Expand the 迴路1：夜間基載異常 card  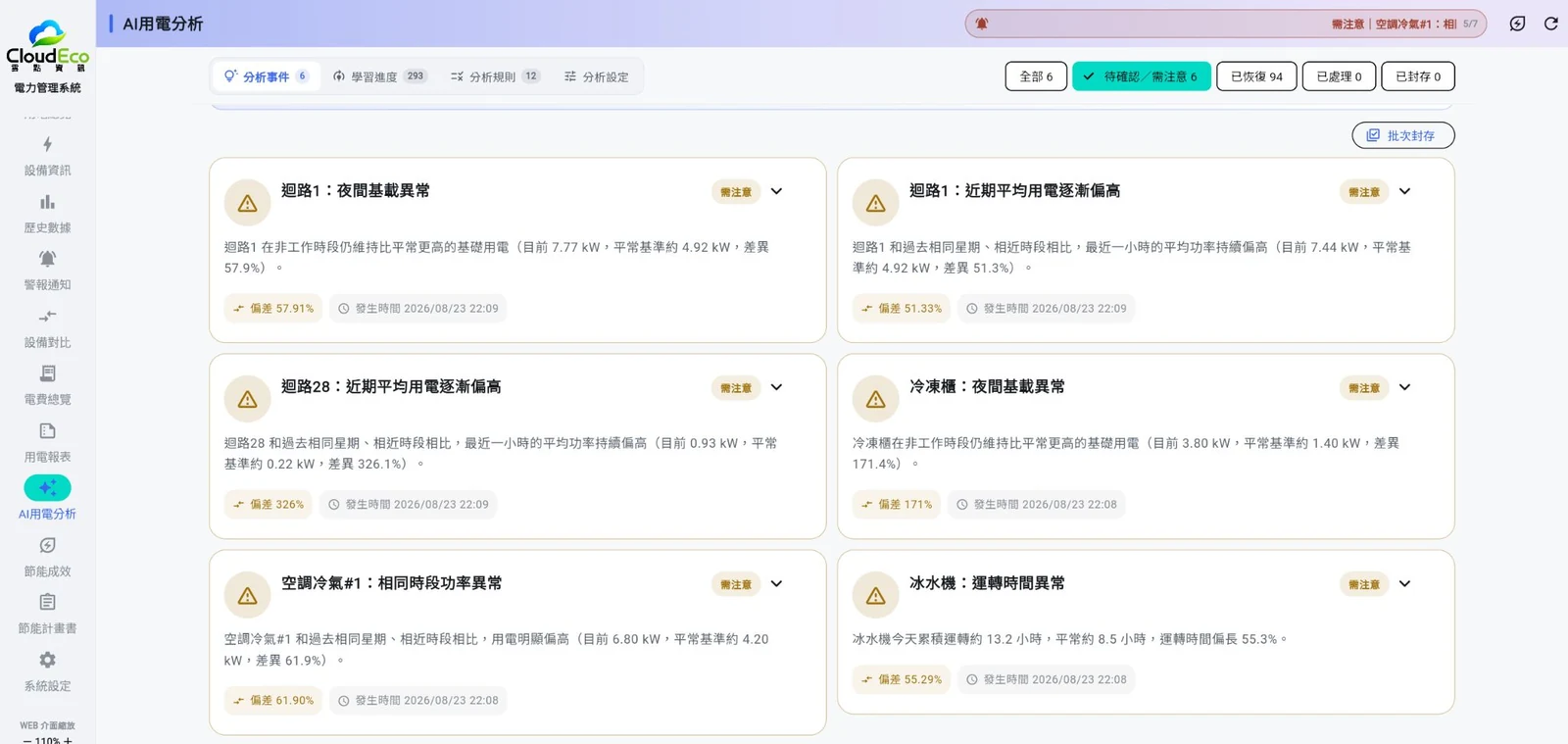[776, 191]
